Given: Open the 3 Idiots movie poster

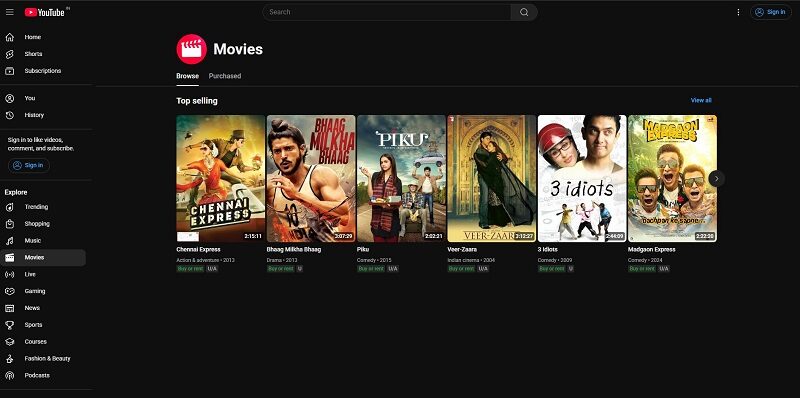Looking at the screenshot, I should tap(582, 178).
